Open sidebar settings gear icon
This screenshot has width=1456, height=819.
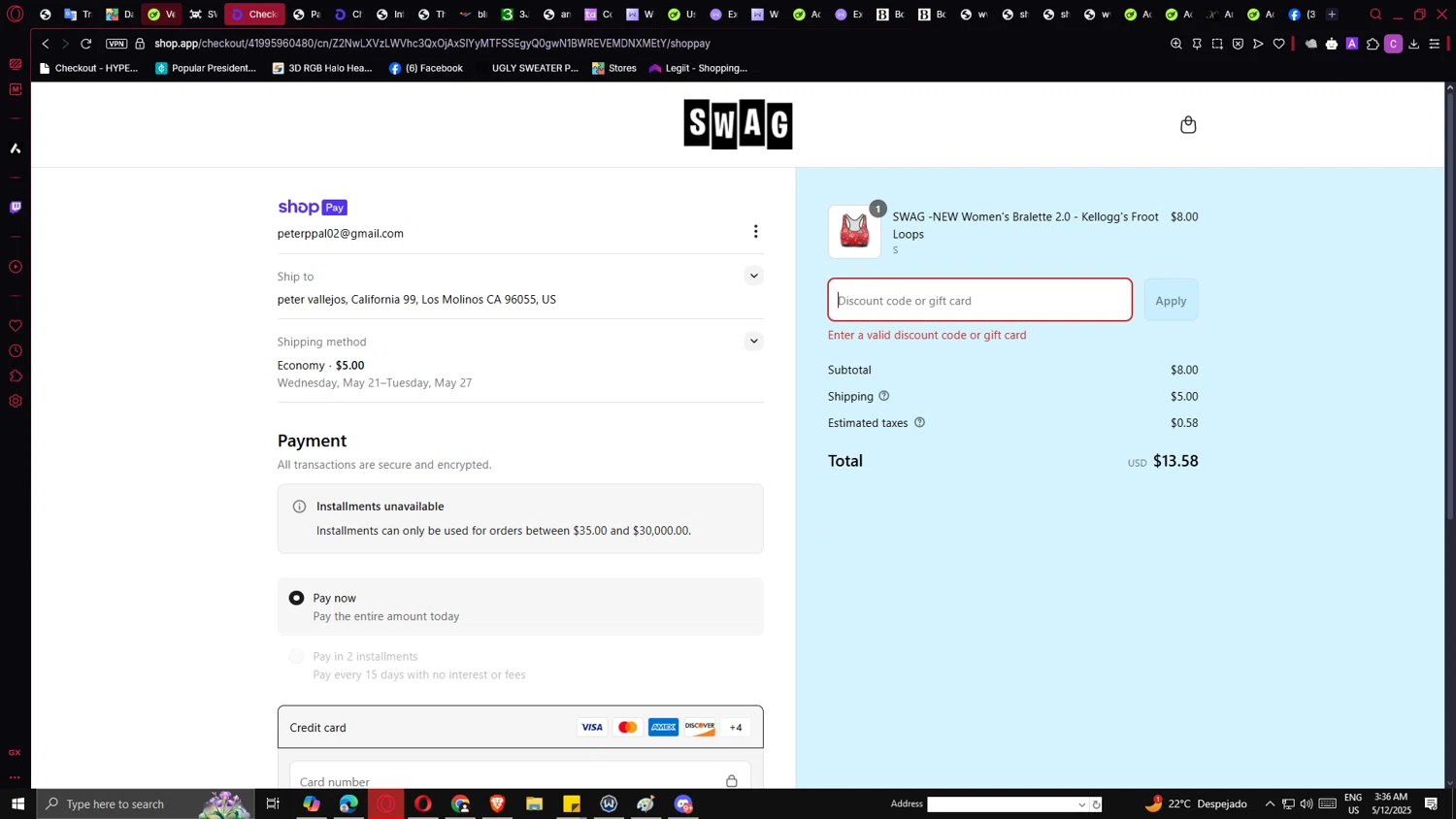click(16, 401)
